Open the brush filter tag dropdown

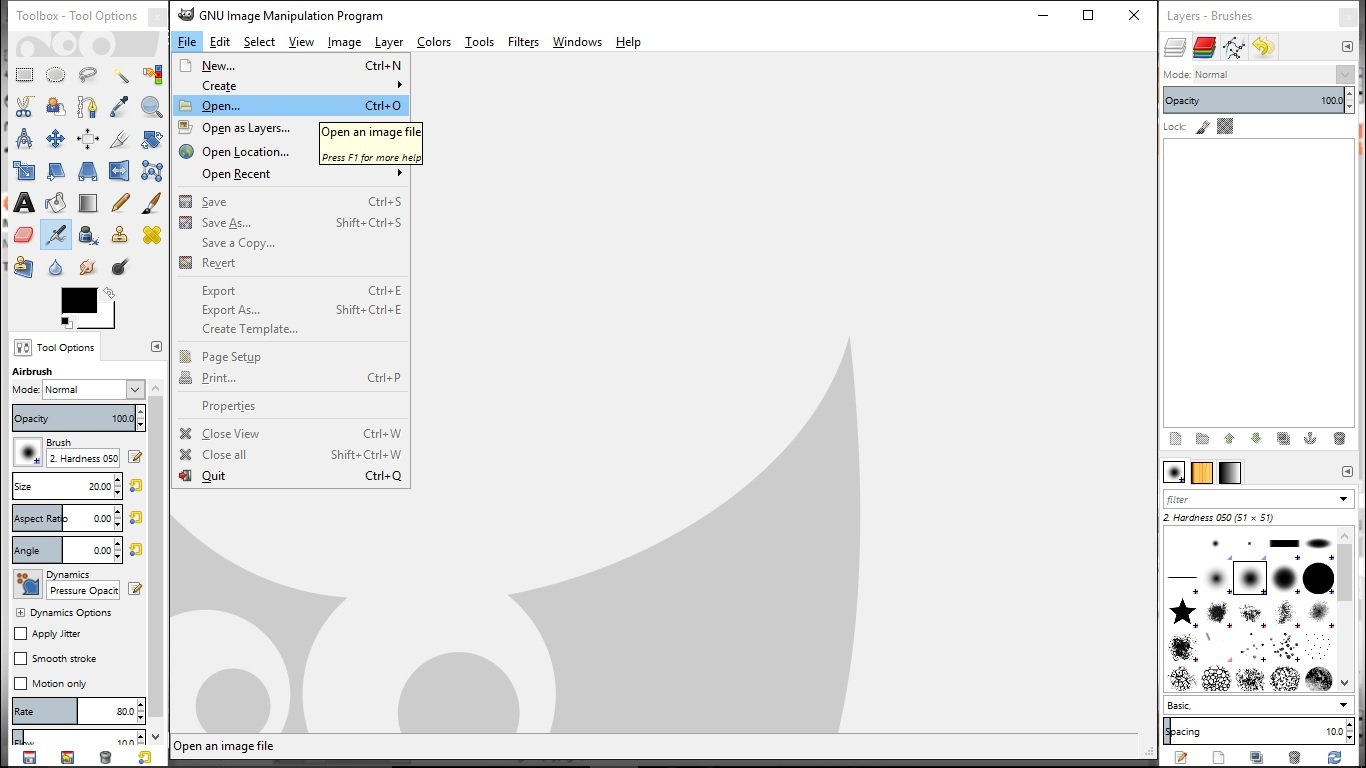point(1344,499)
